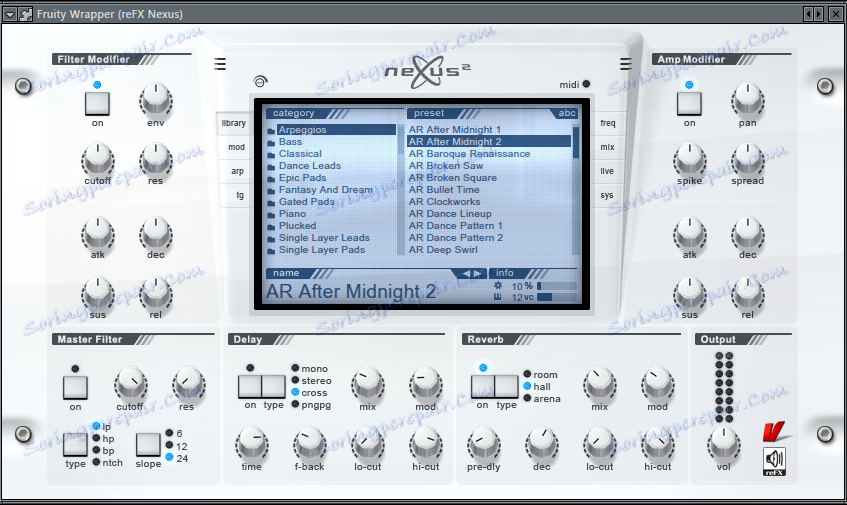The height and width of the screenshot is (505, 847).
Task: Click the Delay type button
Action: (x=274, y=386)
